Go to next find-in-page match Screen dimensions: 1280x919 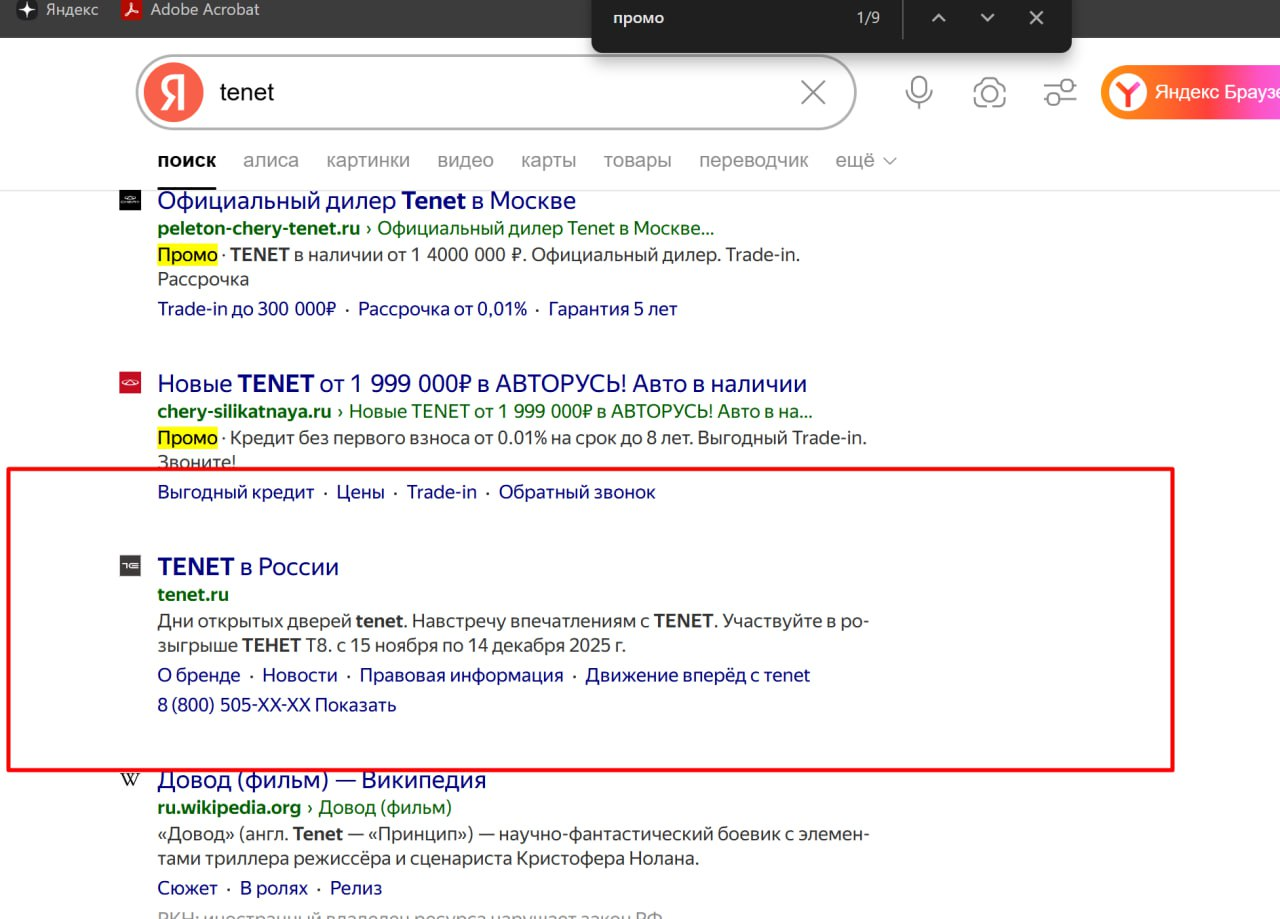pyautogui.click(x=987, y=18)
